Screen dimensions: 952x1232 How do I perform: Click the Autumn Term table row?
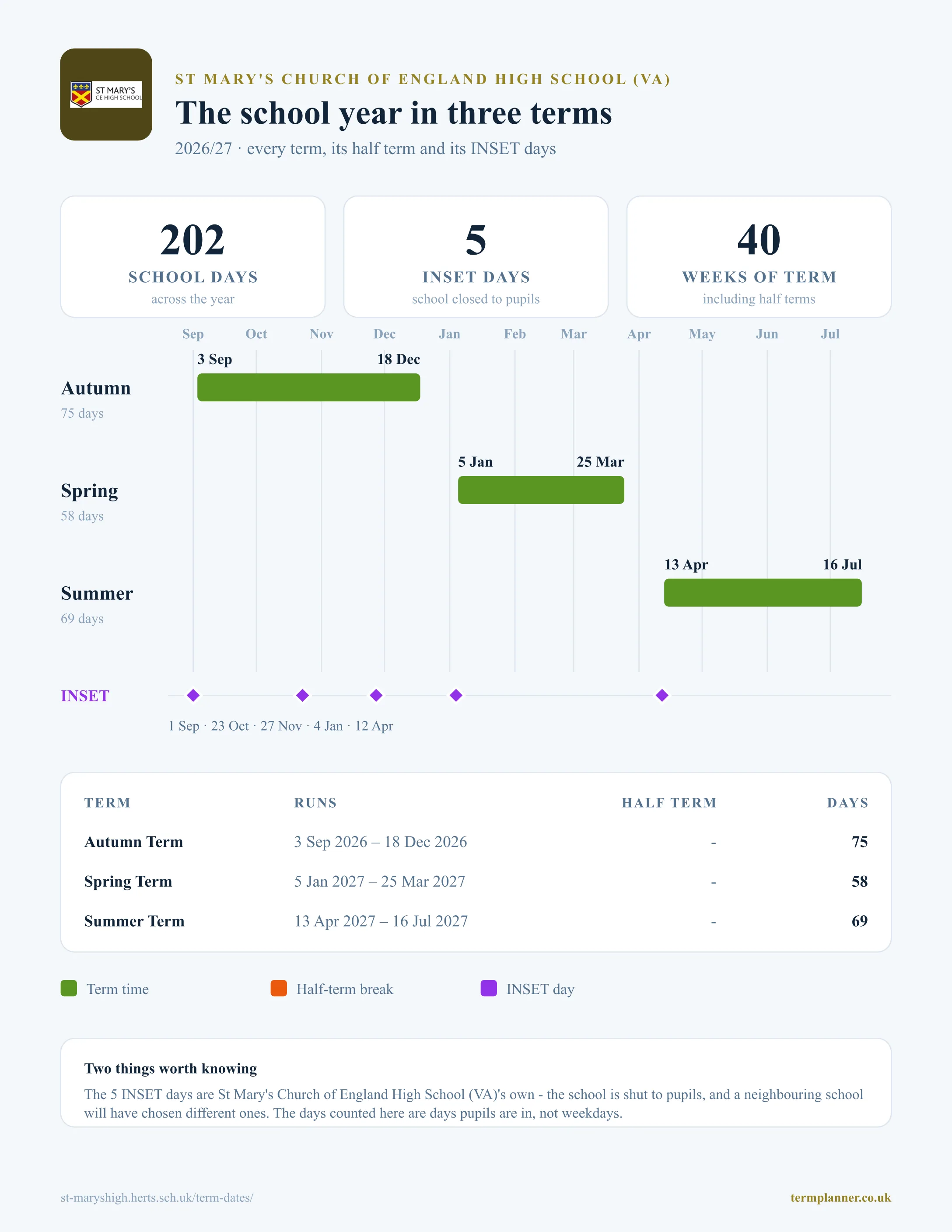(476, 842)
